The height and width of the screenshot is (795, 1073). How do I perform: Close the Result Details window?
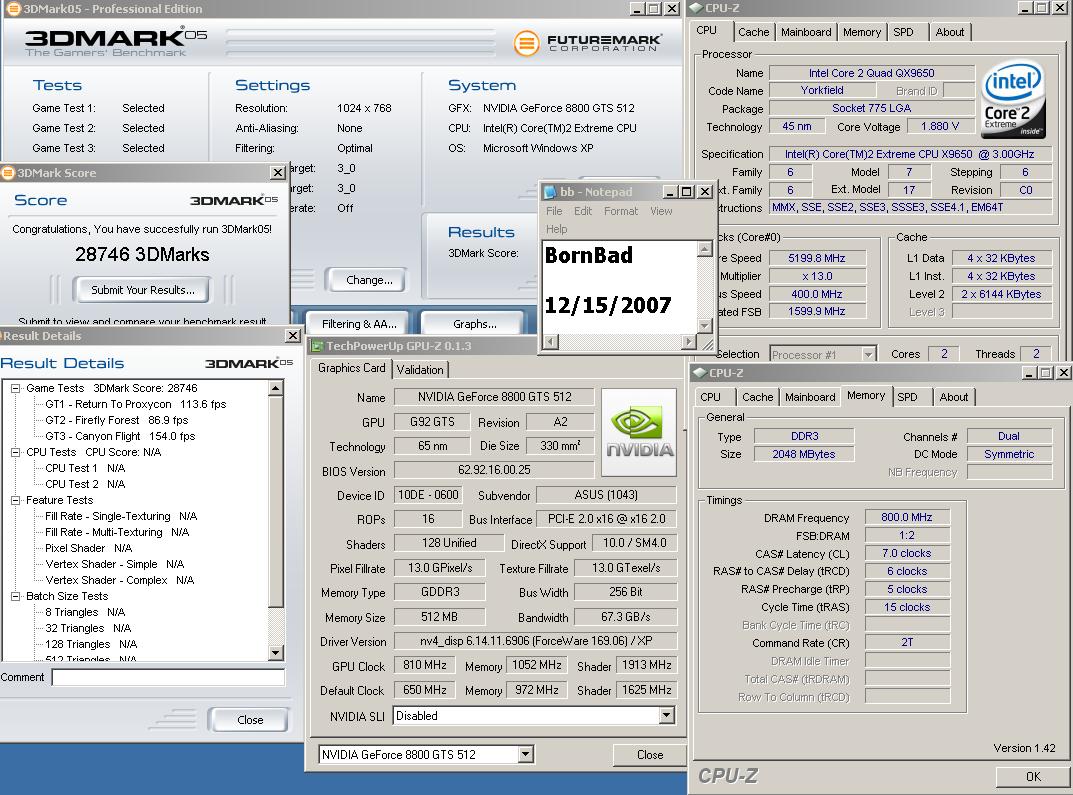click(x=293, y=336)
